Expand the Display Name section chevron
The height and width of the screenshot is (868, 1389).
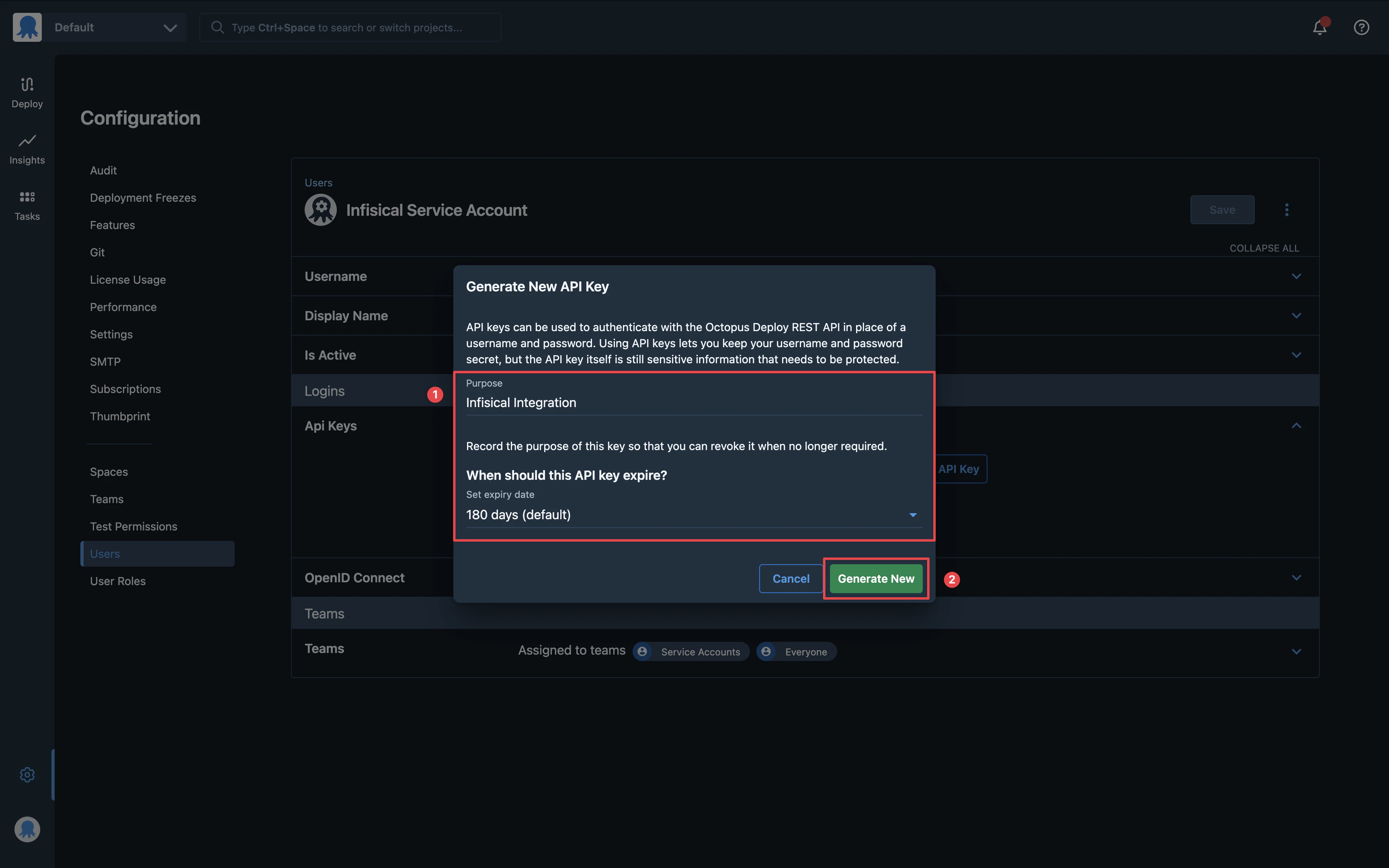click(x=1296, y=316)
